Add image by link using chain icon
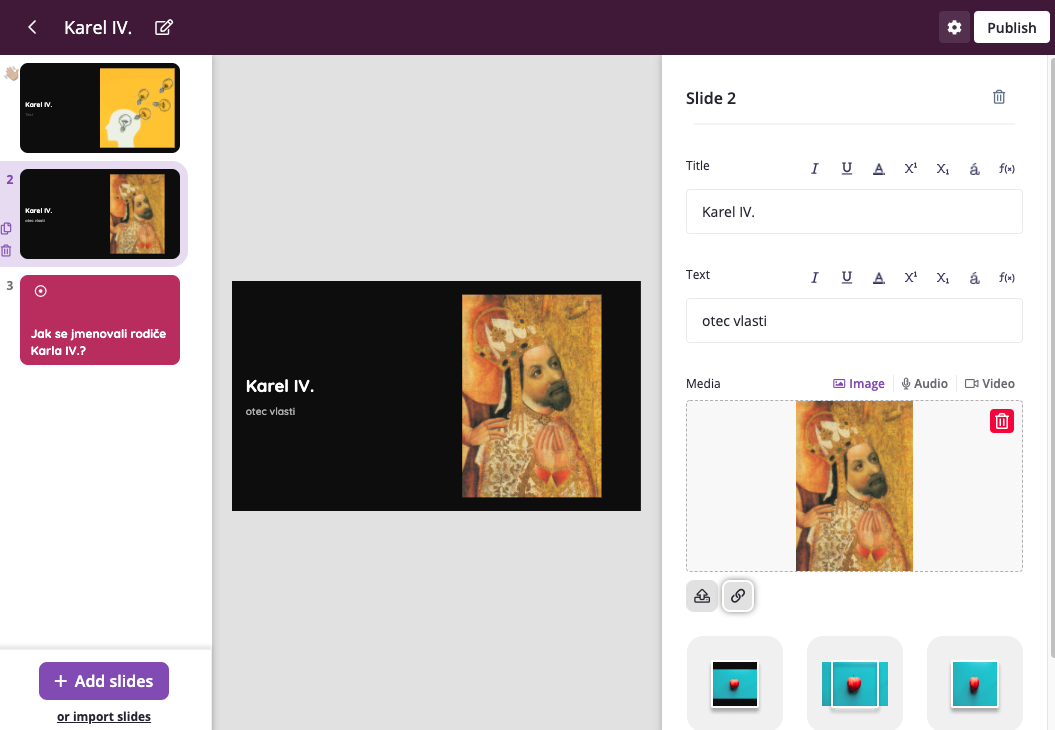 point(738,596)
